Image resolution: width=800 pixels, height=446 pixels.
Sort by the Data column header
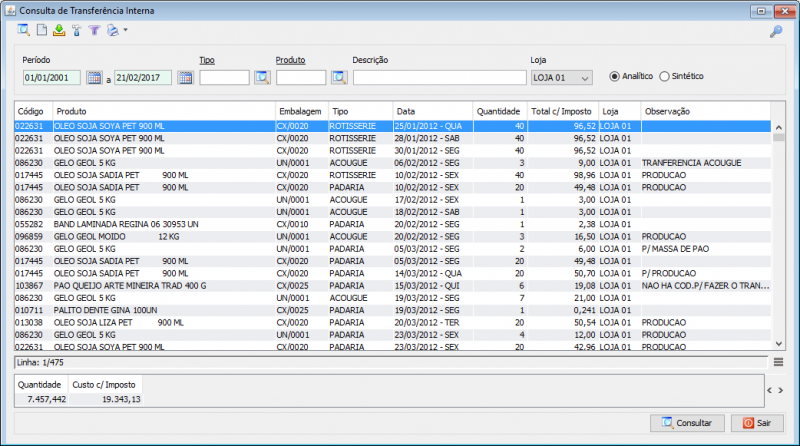point(433,111)
